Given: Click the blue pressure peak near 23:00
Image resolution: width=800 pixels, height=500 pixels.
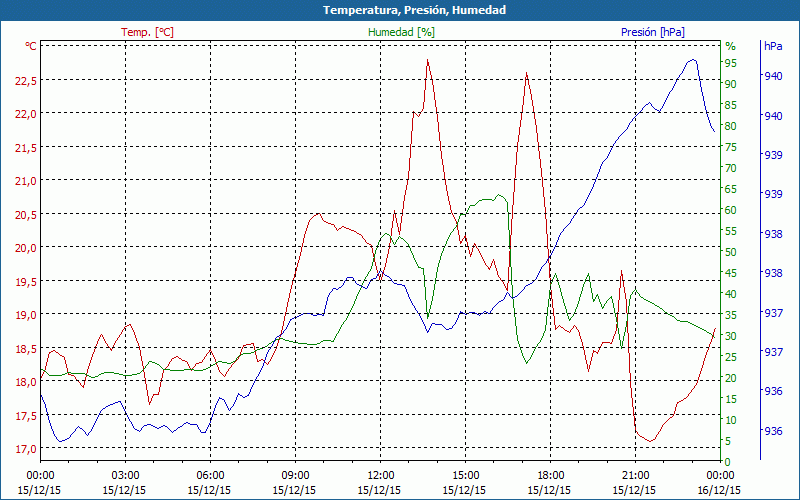Looking at the screenshot, I should click(692, 60).
